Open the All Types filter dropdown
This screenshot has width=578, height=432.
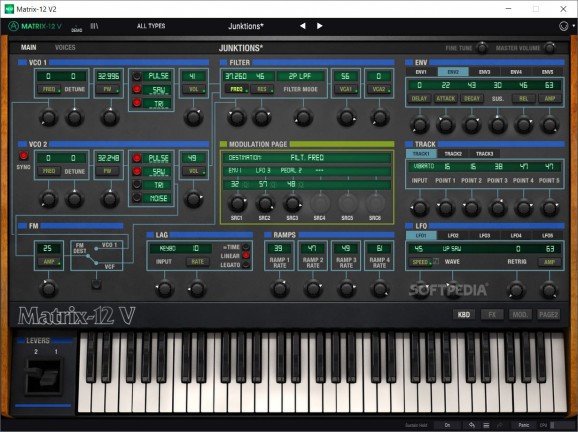pyautogui.click(x=151, y=26)
